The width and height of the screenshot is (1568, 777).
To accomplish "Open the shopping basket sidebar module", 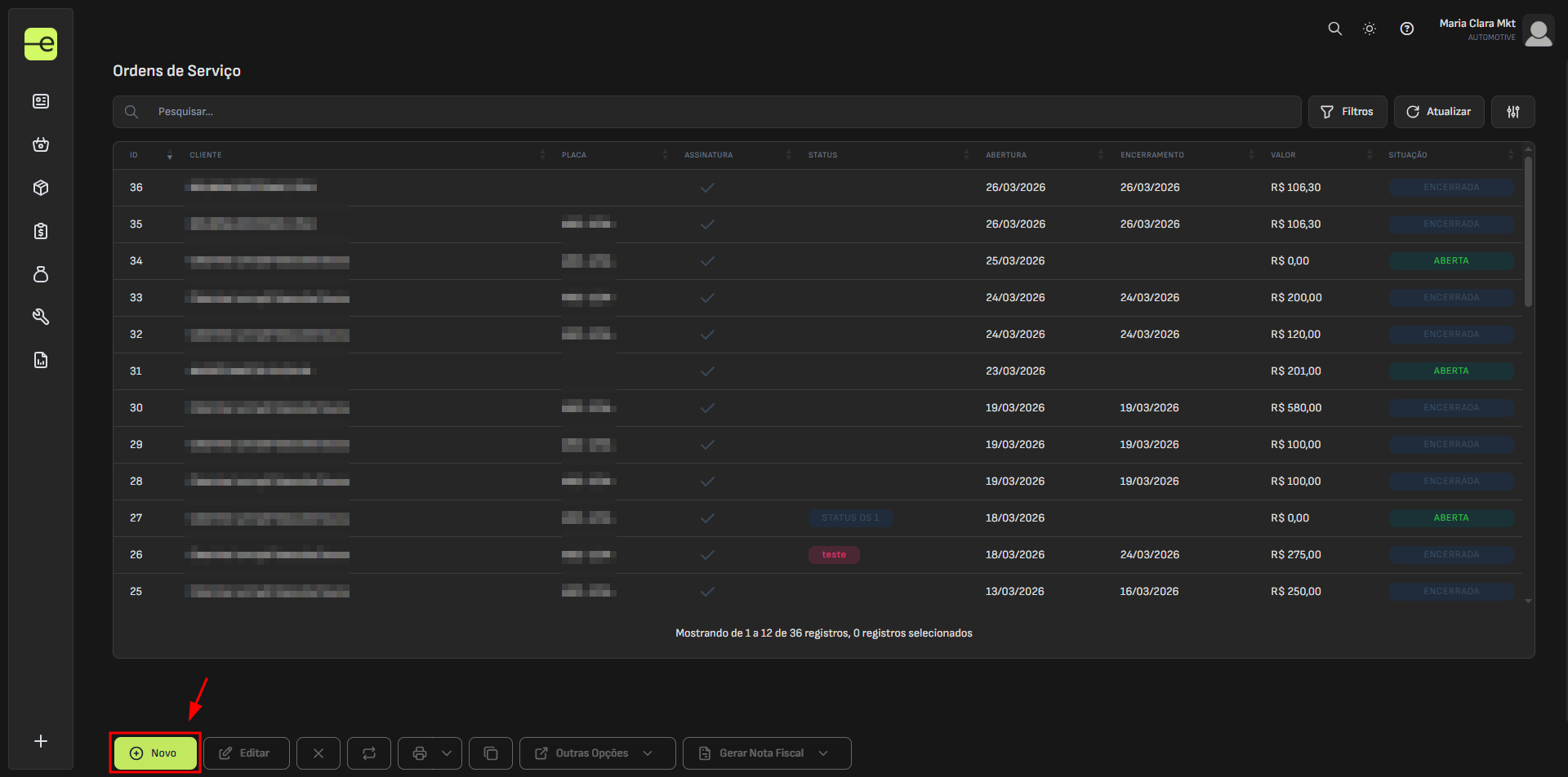I will (x=41, y=144).
